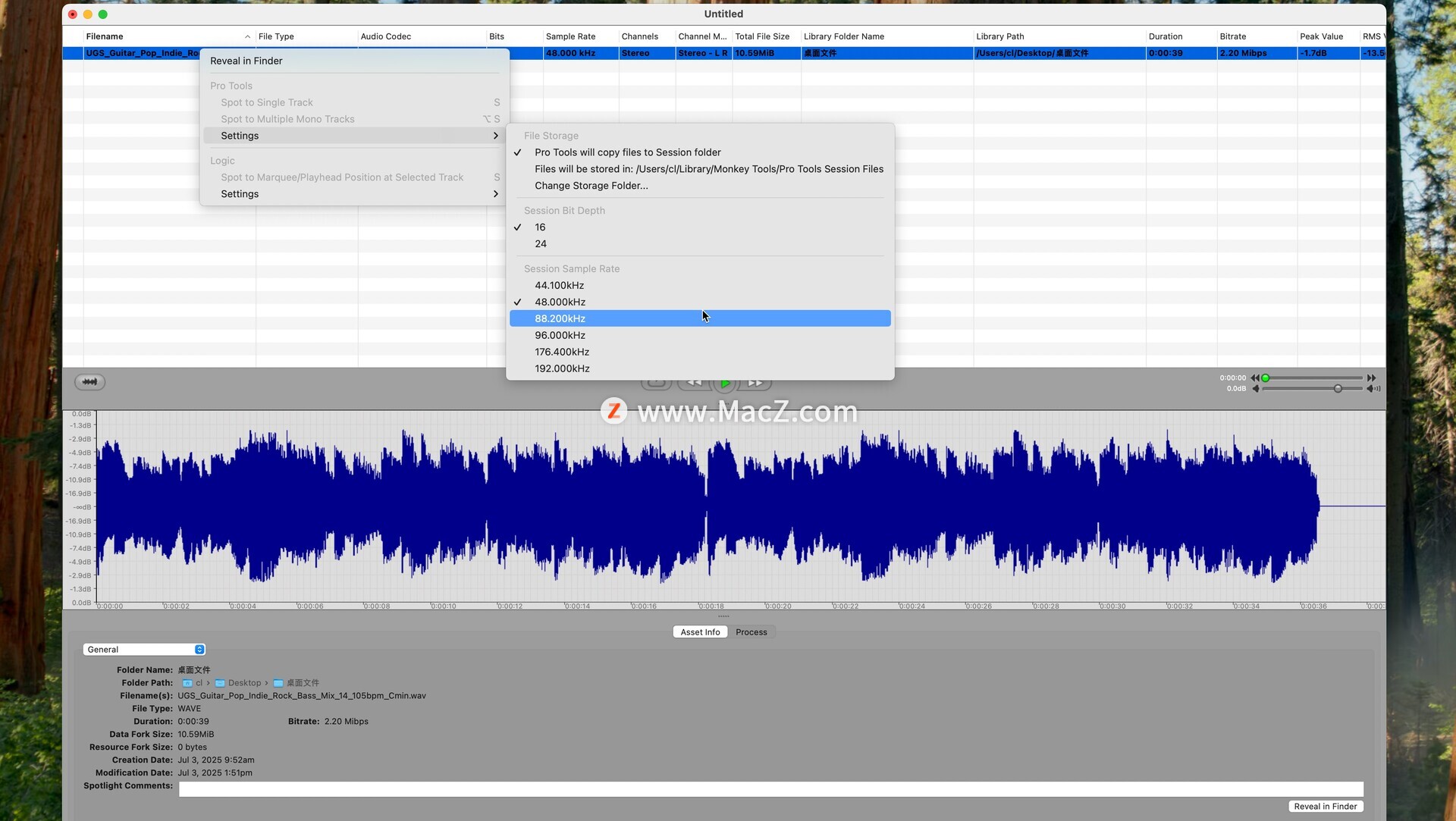Choose Reveal in Finder from context menu
This screenshot has width=1456, height=821.
(354, 61)
